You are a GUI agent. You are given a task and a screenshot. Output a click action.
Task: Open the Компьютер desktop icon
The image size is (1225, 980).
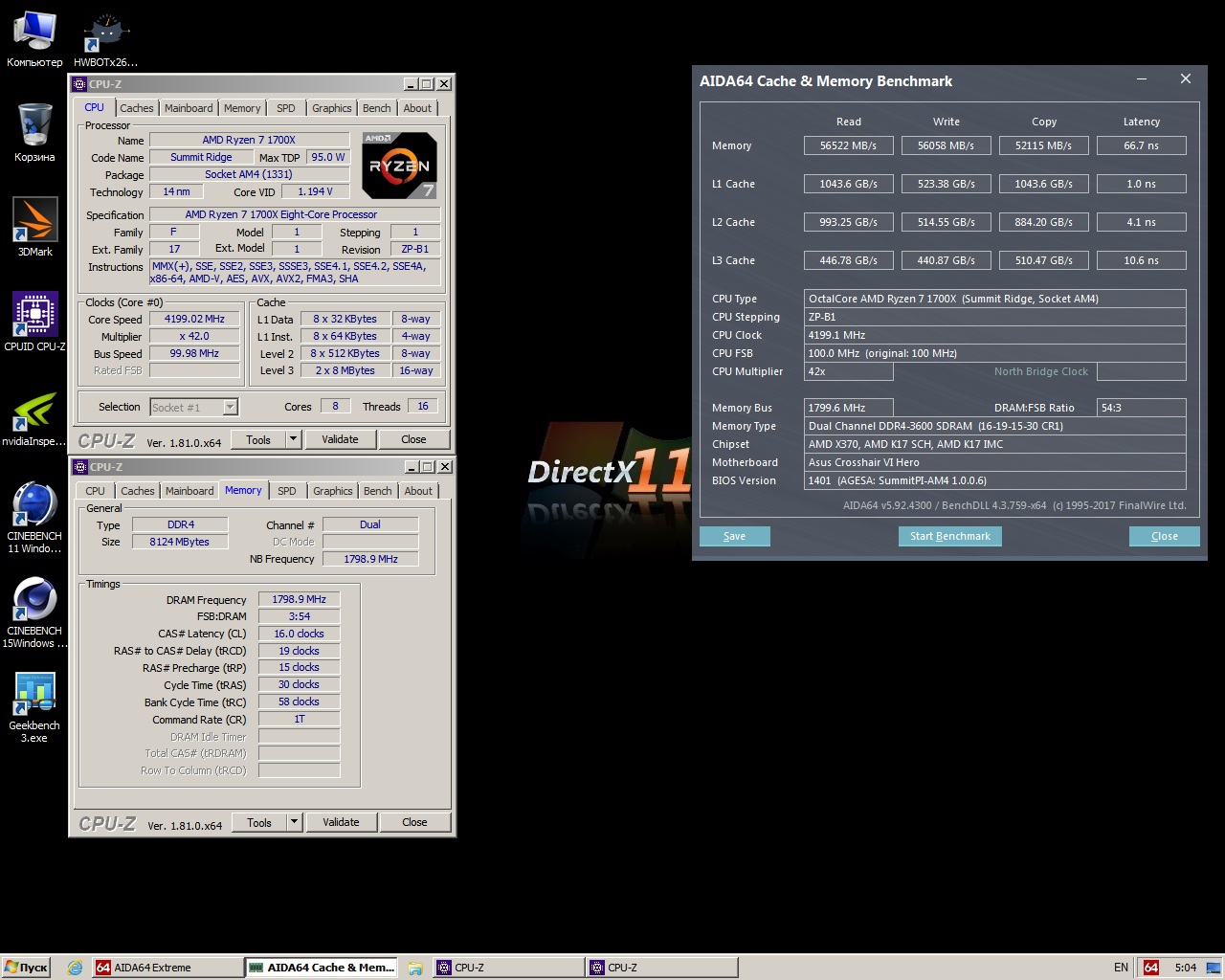click(34, 39)
